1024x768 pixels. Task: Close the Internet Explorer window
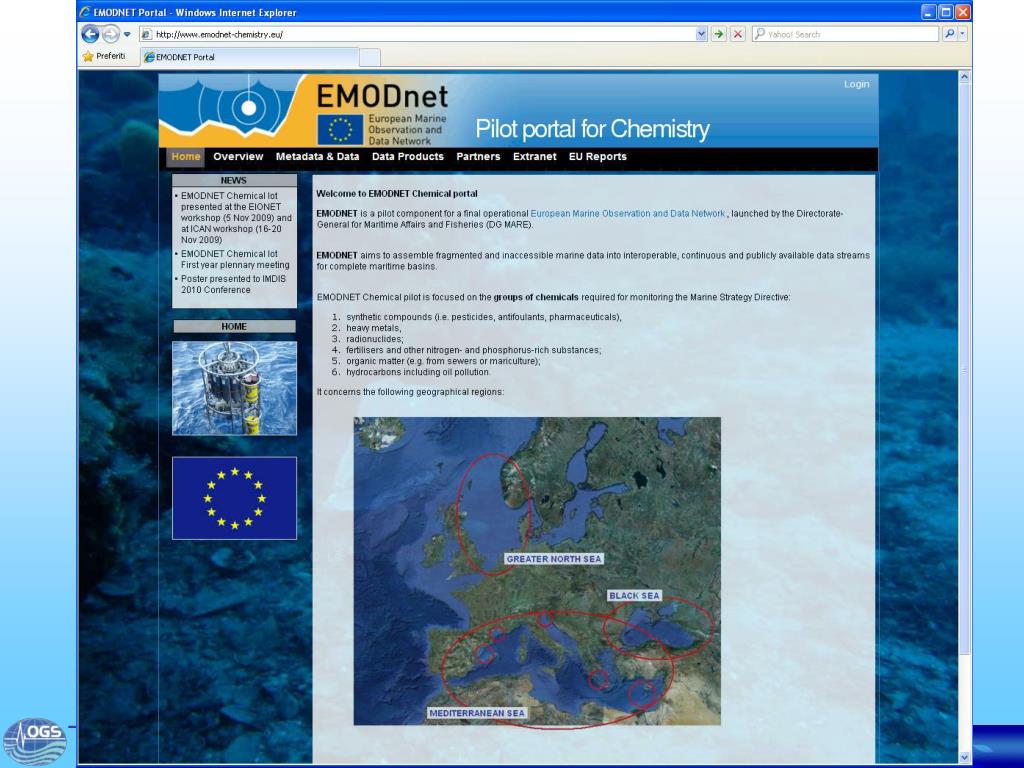(963, 12)
